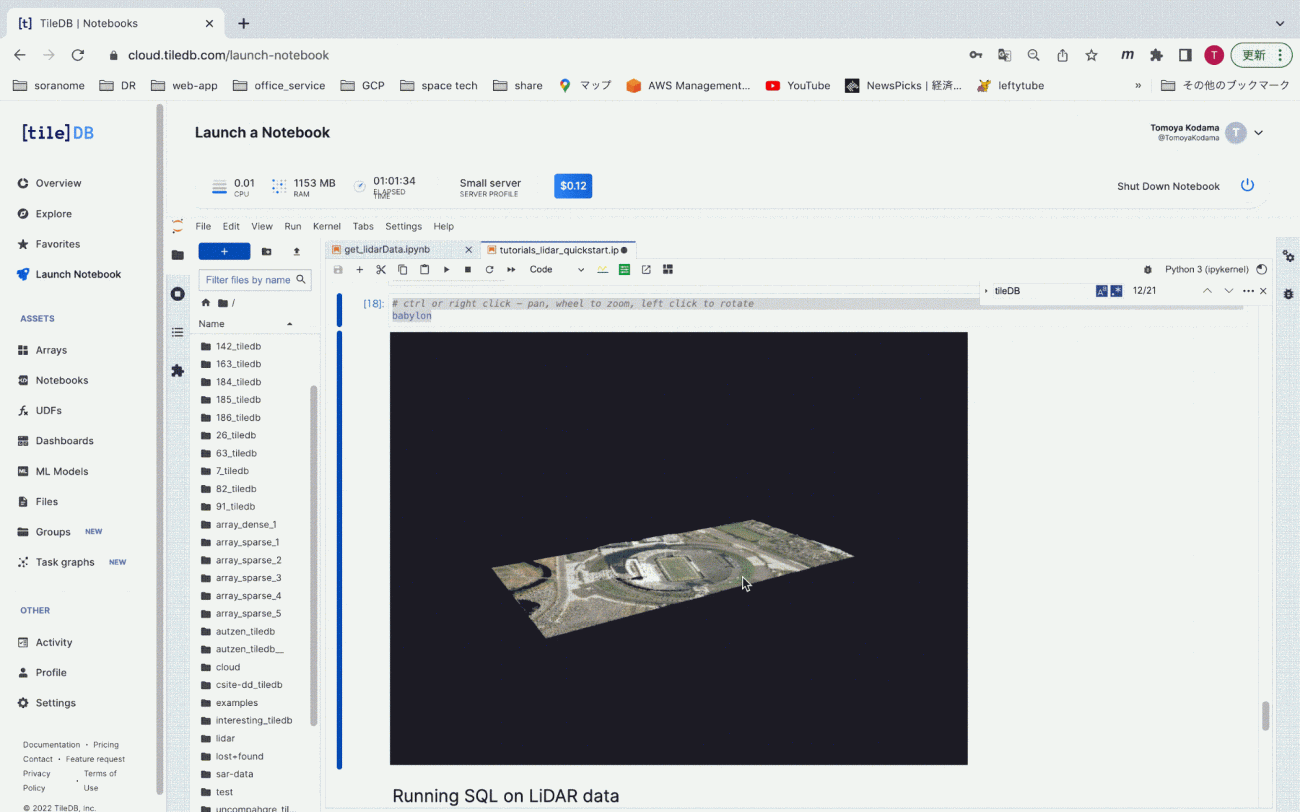1300x812 pixels.
Task: Click the Shut Down Notebook button
Action: [x=1168, y=186]
